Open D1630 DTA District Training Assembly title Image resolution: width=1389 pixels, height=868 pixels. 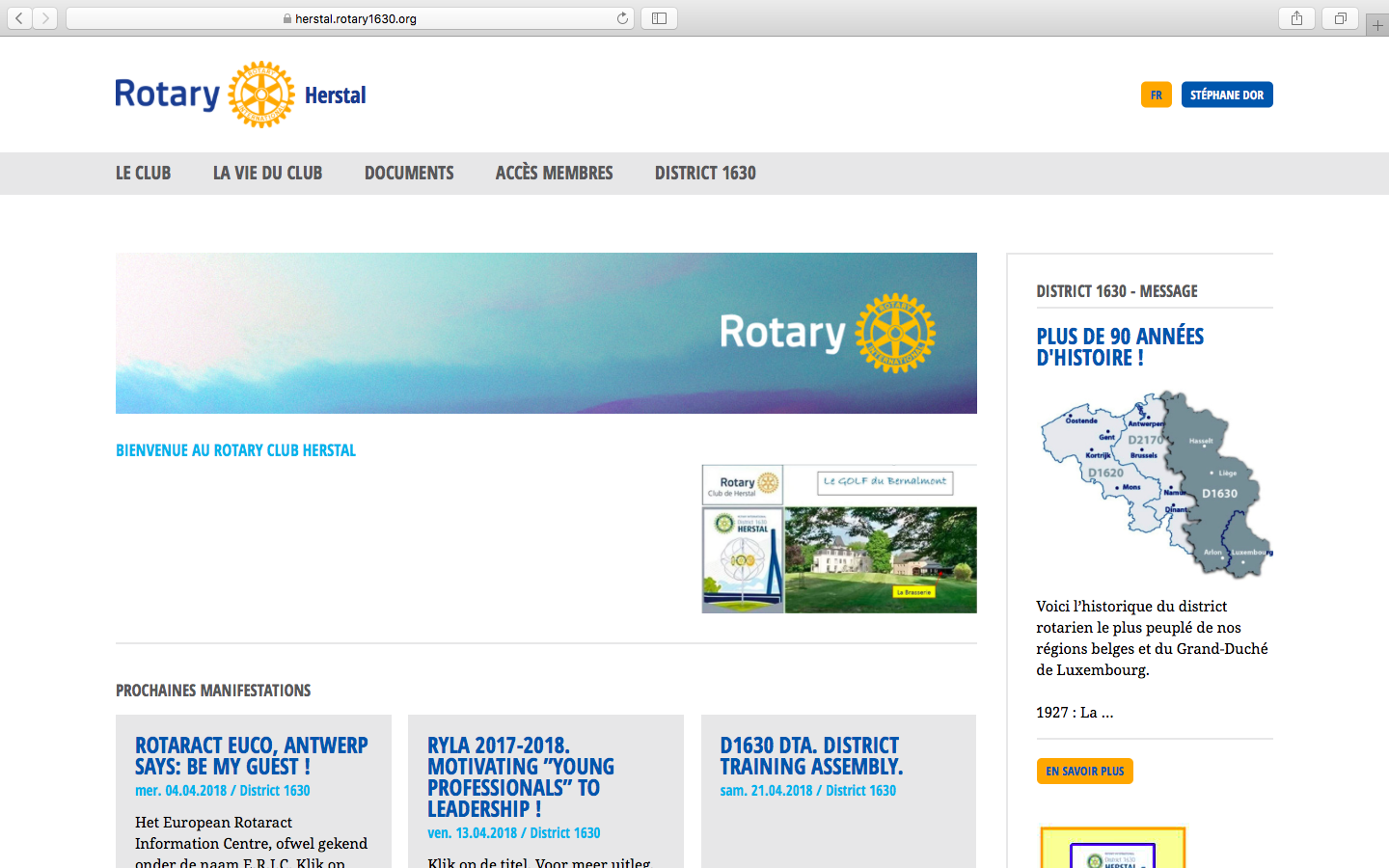(811, 756)
